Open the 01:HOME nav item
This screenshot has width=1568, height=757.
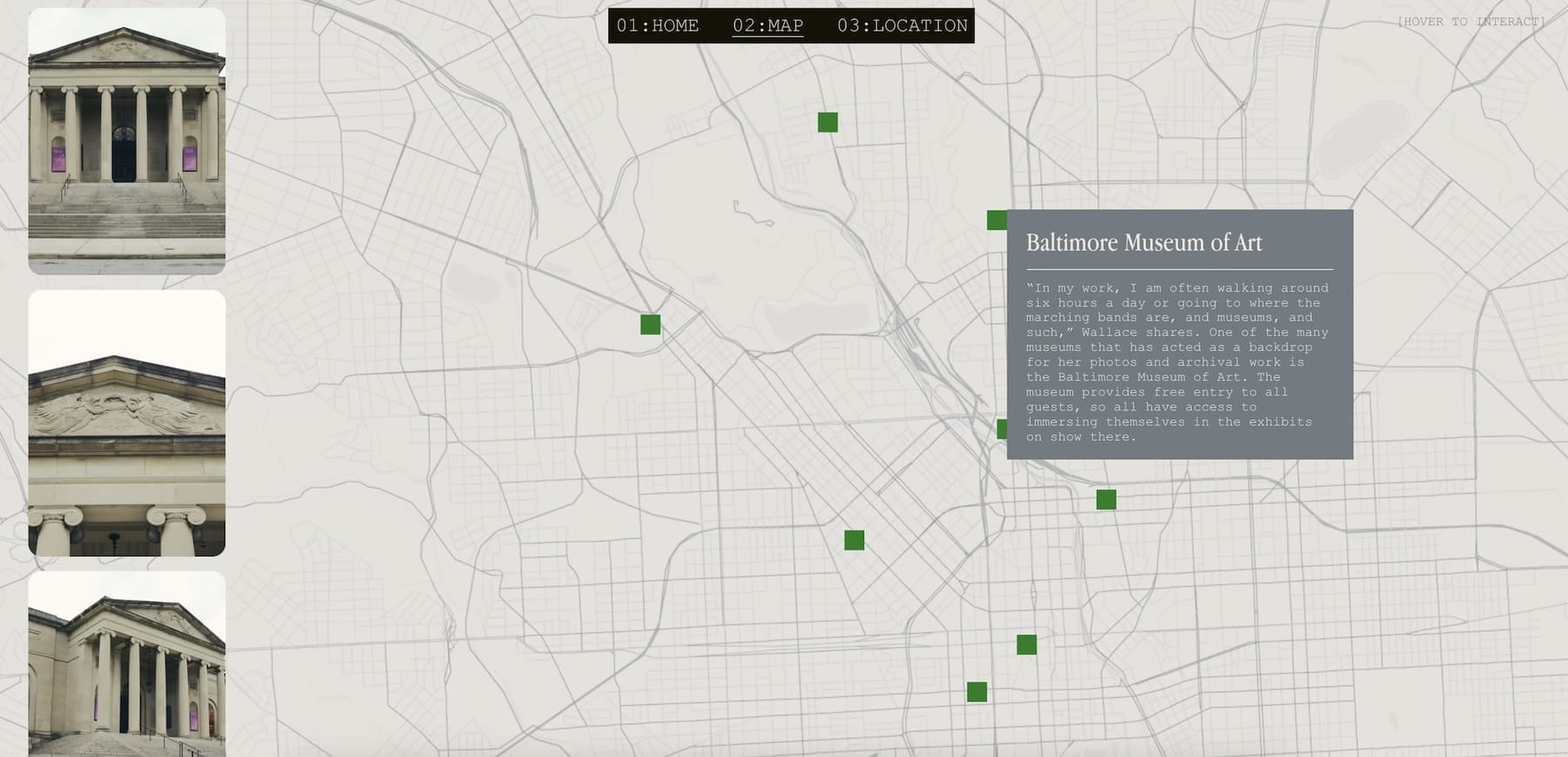(658, 26)
